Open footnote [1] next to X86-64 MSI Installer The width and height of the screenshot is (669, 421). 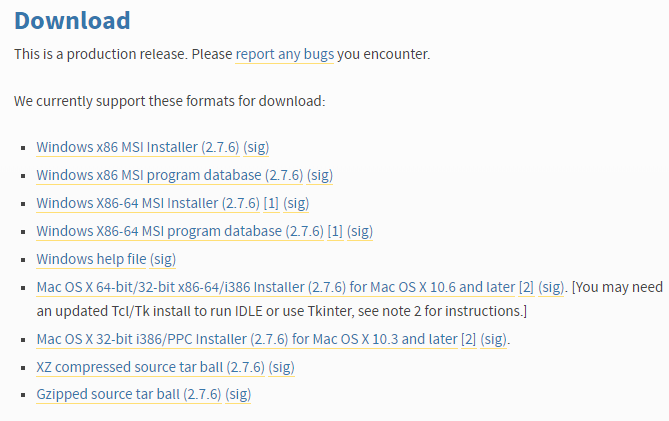tap(271, 203)
